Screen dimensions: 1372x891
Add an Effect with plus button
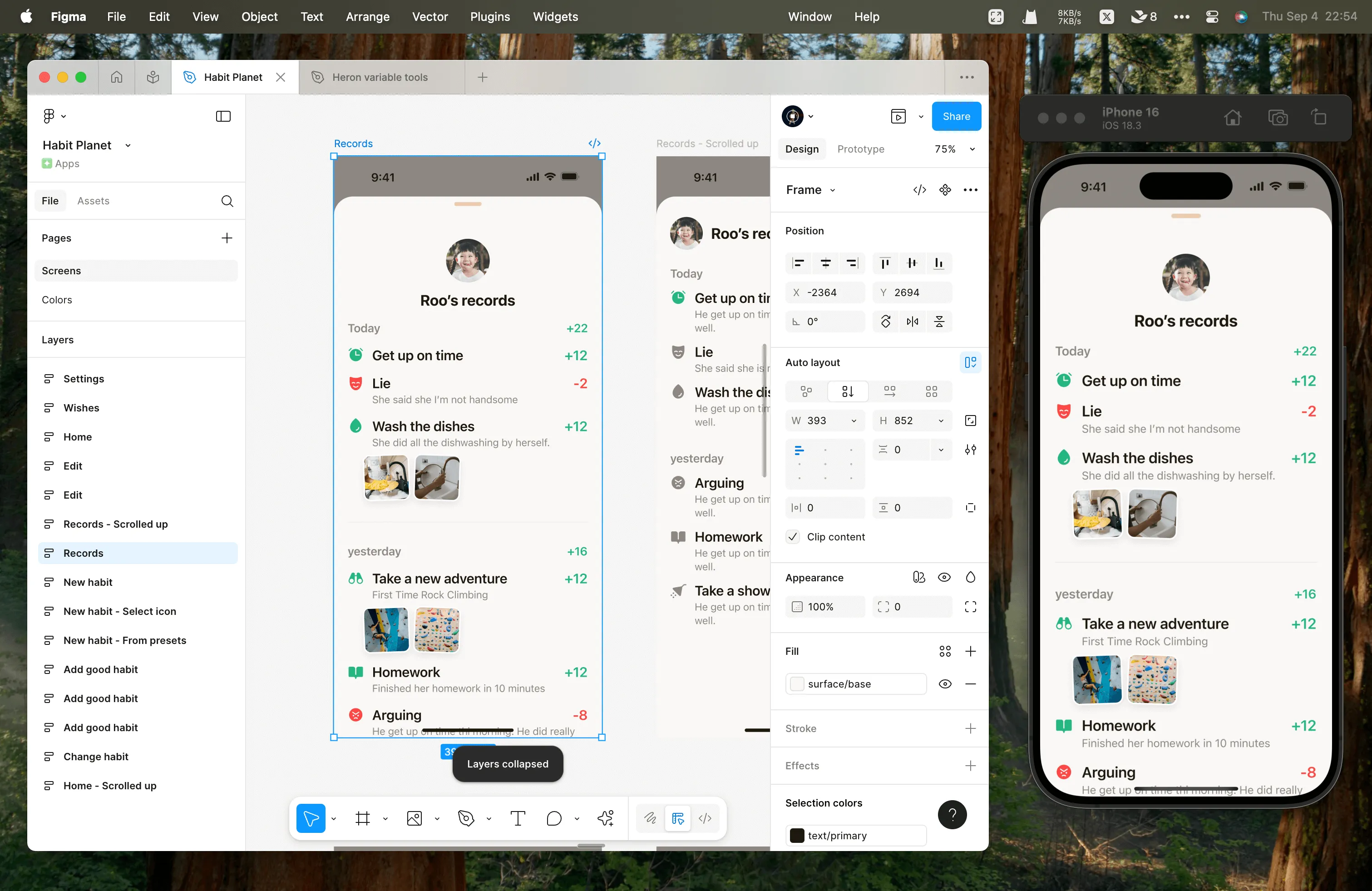point(970,765)
